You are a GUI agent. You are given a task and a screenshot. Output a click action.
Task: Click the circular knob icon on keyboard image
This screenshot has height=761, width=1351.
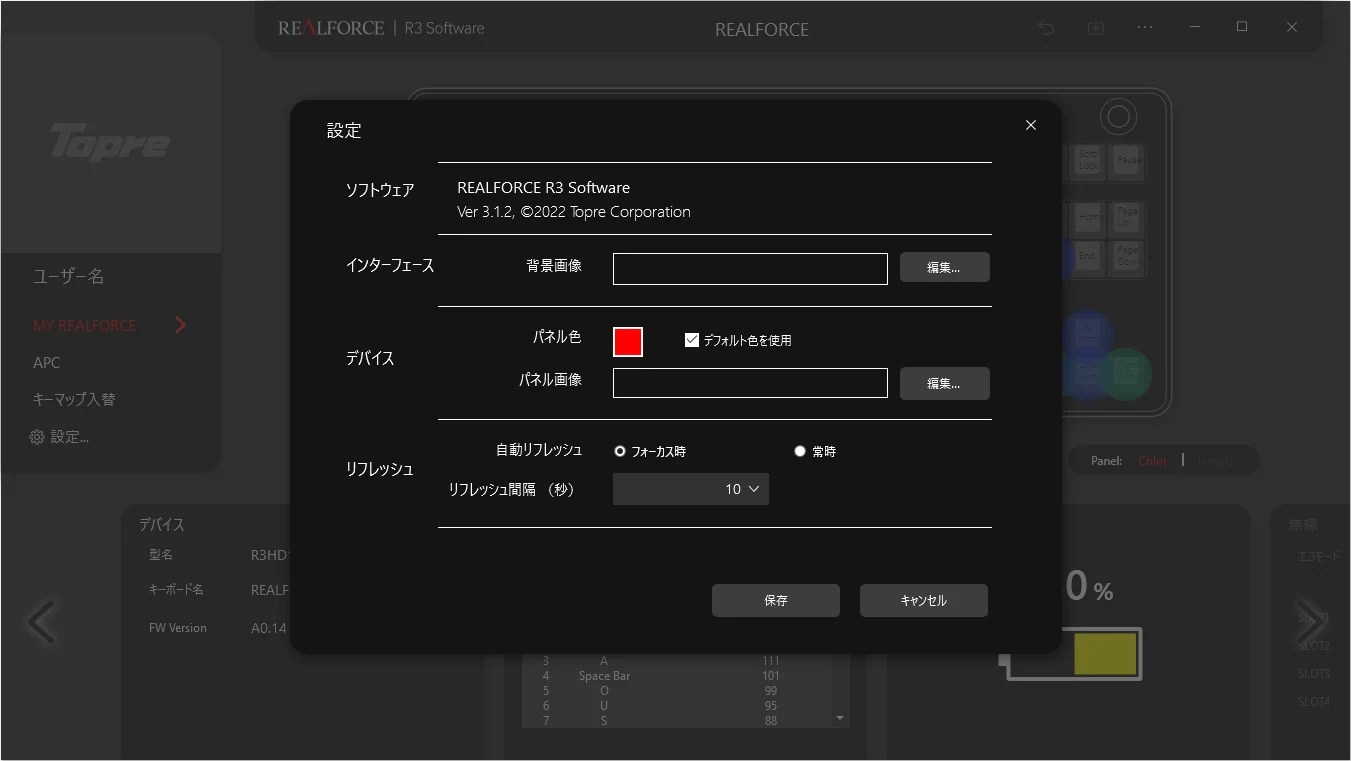point(1118,117)
